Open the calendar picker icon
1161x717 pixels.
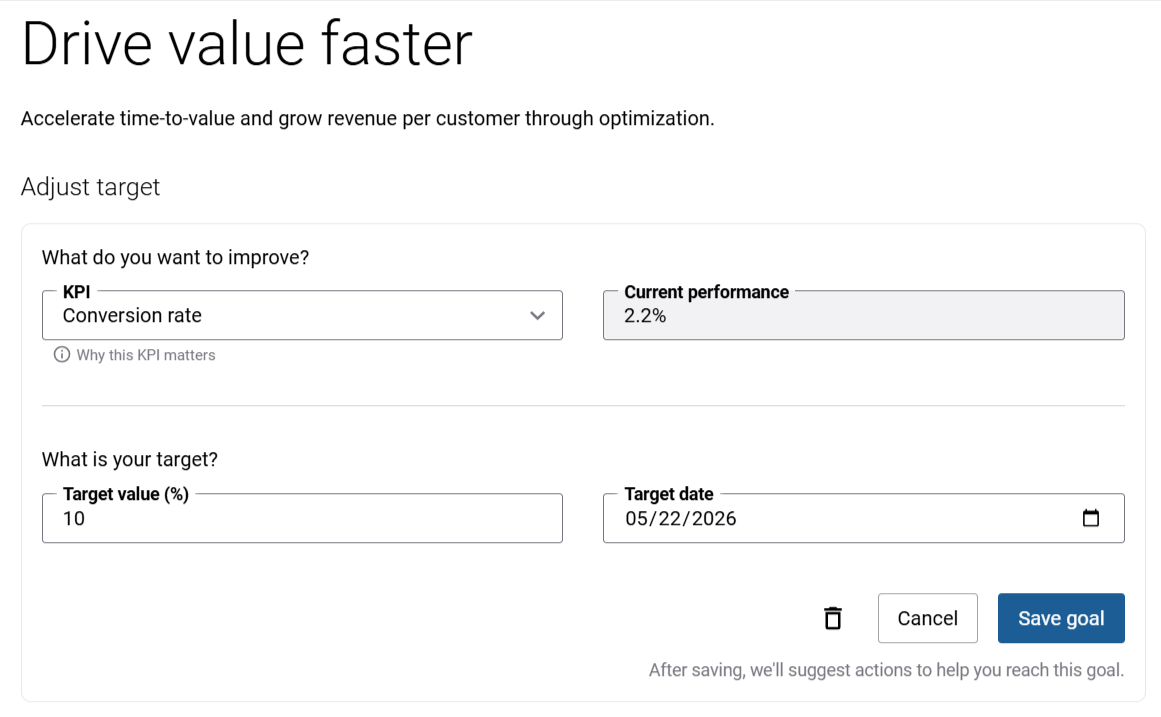[1091, 518]
